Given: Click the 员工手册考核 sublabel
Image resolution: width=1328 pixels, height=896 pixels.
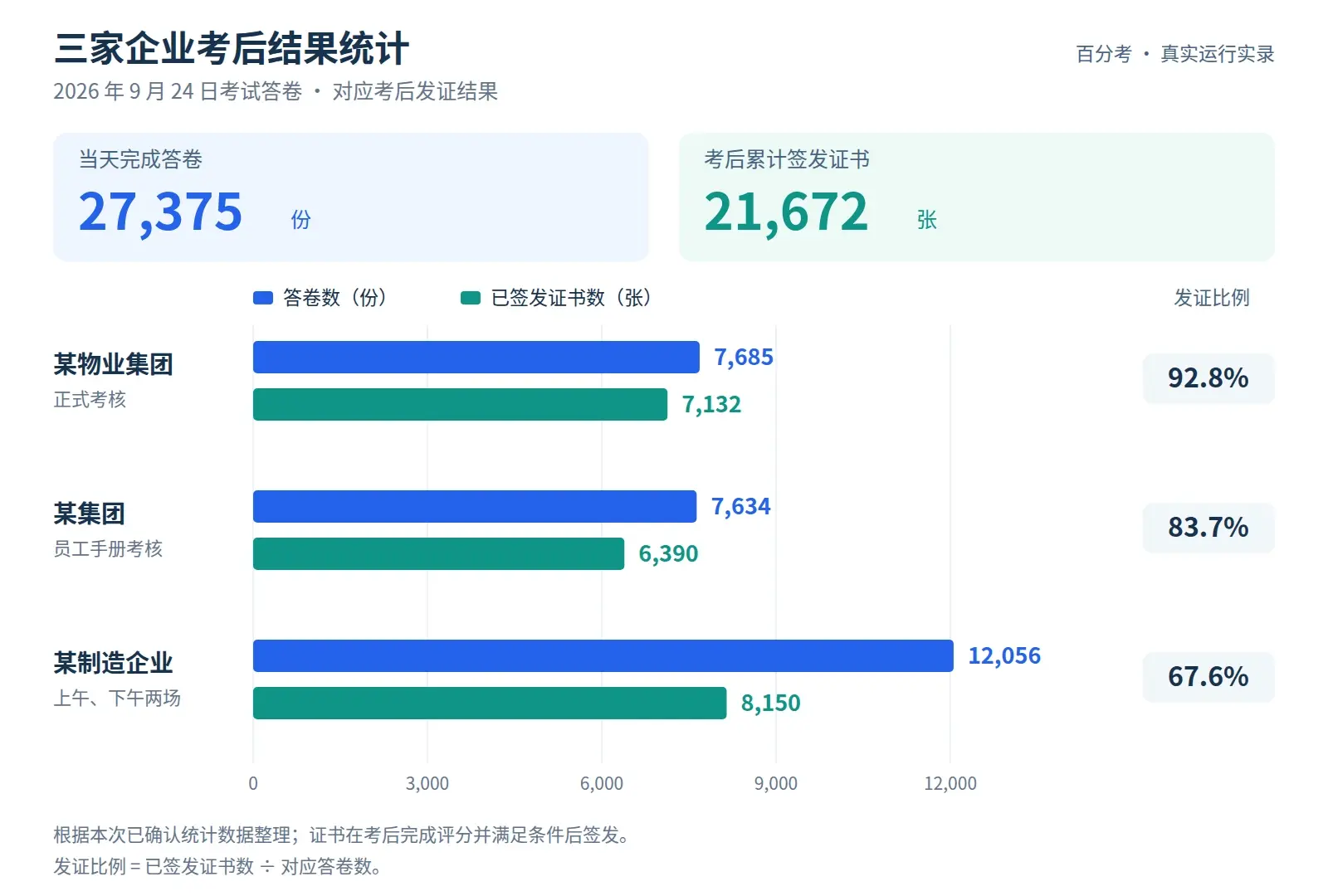Looking at the screenshot, I should [108, 549].
